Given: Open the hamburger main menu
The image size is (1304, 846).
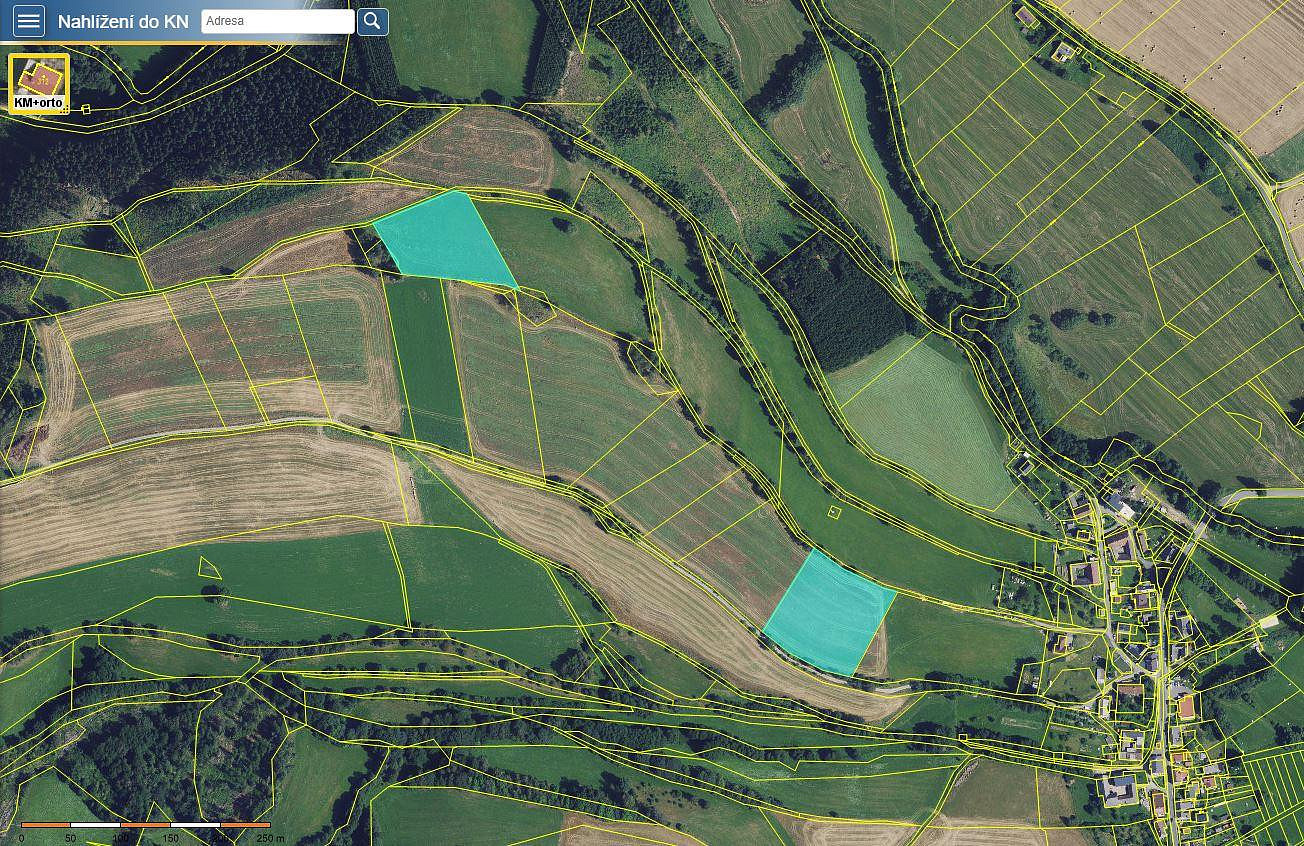Looking at the screenshot, I should click(x=29, y=21).
